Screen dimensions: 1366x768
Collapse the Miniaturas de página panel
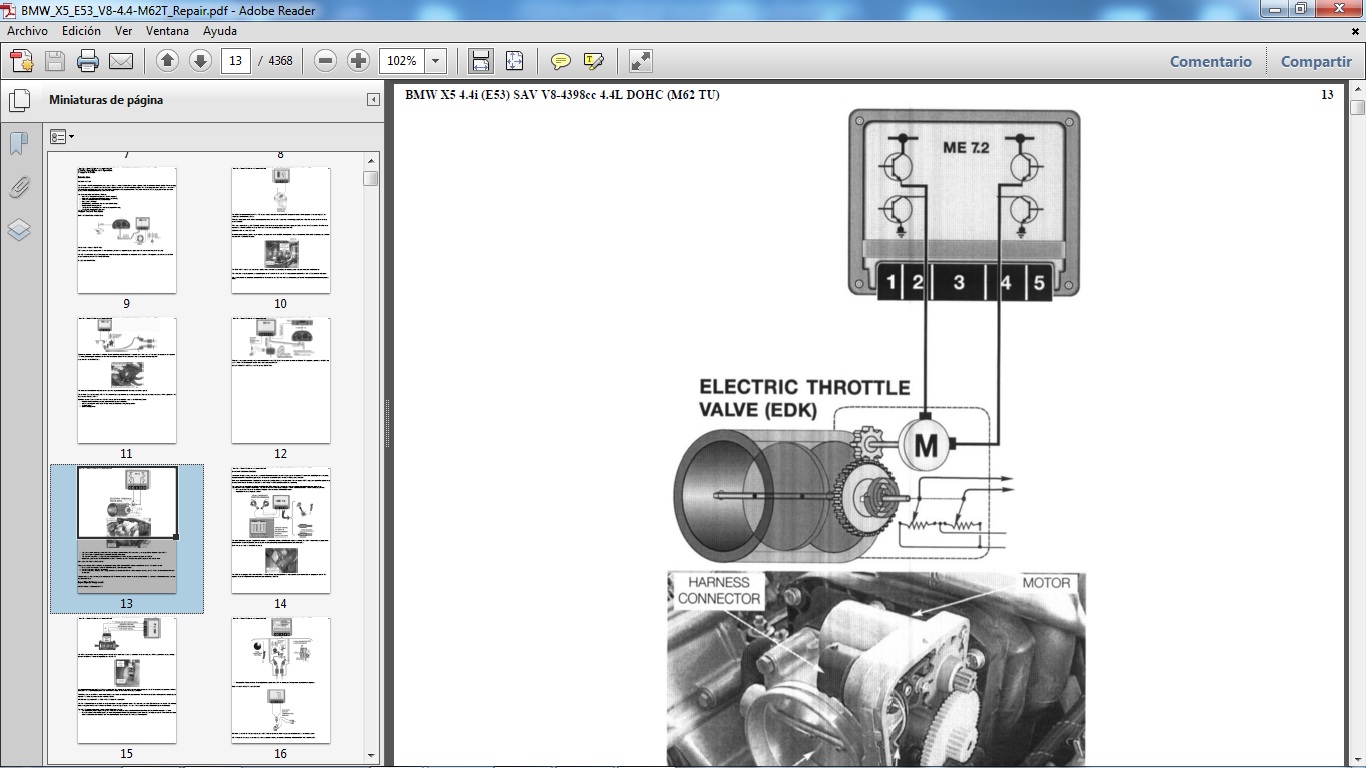pyautogui.click(x=373, y=100)
